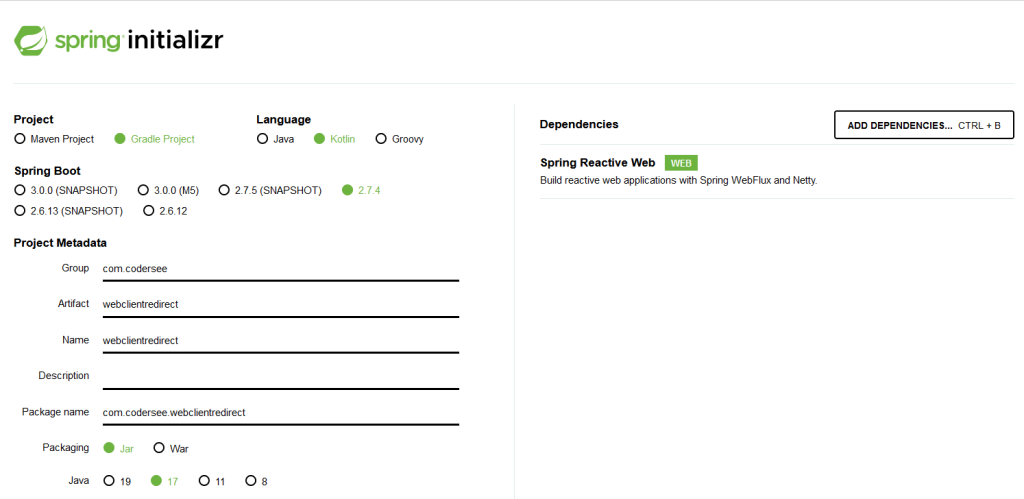The width and height of the screenshot is (1024, 499).
Task: Select Spring Boot 3.0.0 (SNAPSHOT)
Action: coord(20,190)
